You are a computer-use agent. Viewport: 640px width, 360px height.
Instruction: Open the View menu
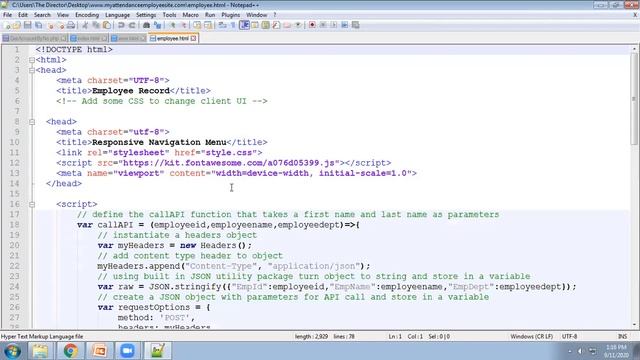click(x=62, y=15)
